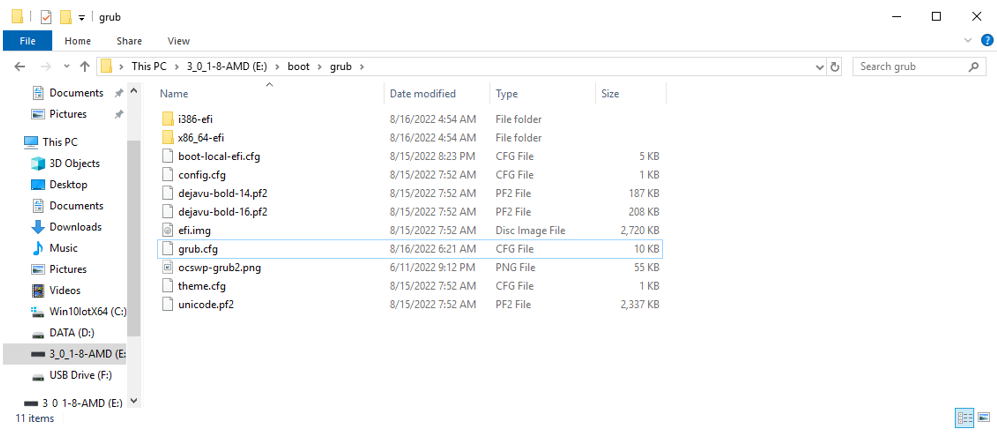The width and height of the screenshot is (997, 436).
Task: Open the Customize Quick Access Toolbar dropdown
Action: click(82, 17)
